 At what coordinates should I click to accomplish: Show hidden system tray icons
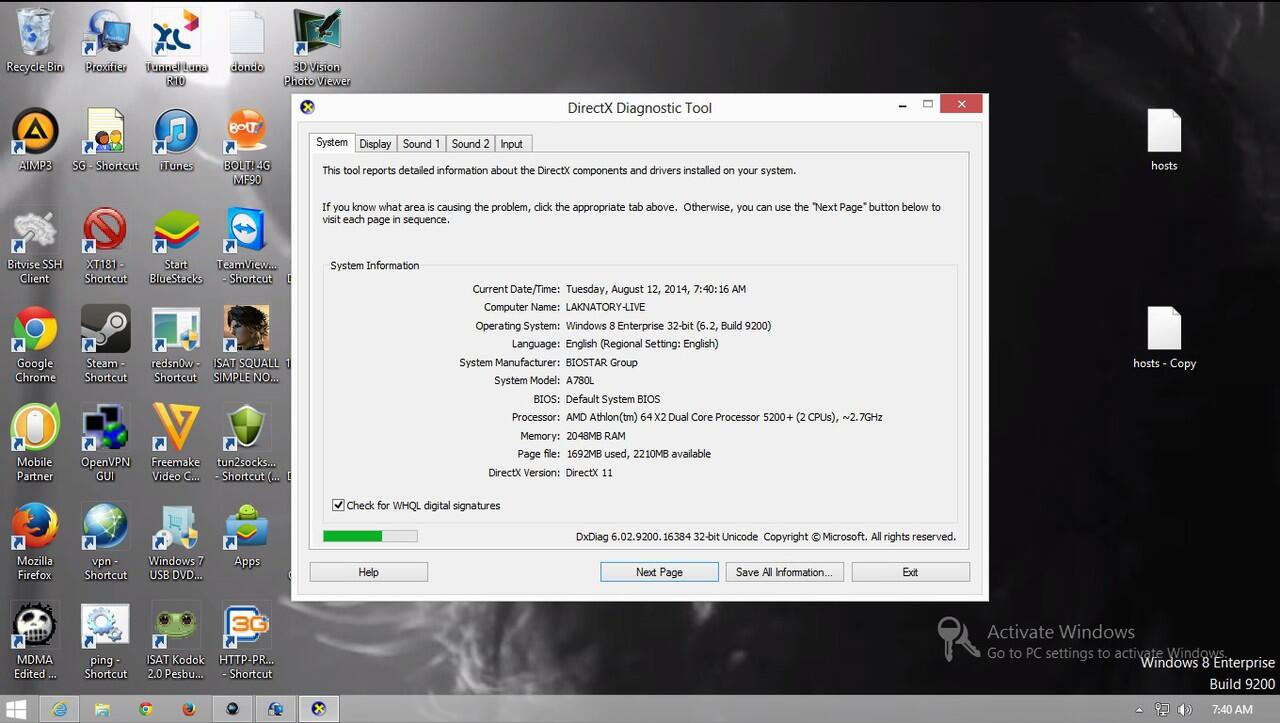(x=1139, y=710)
